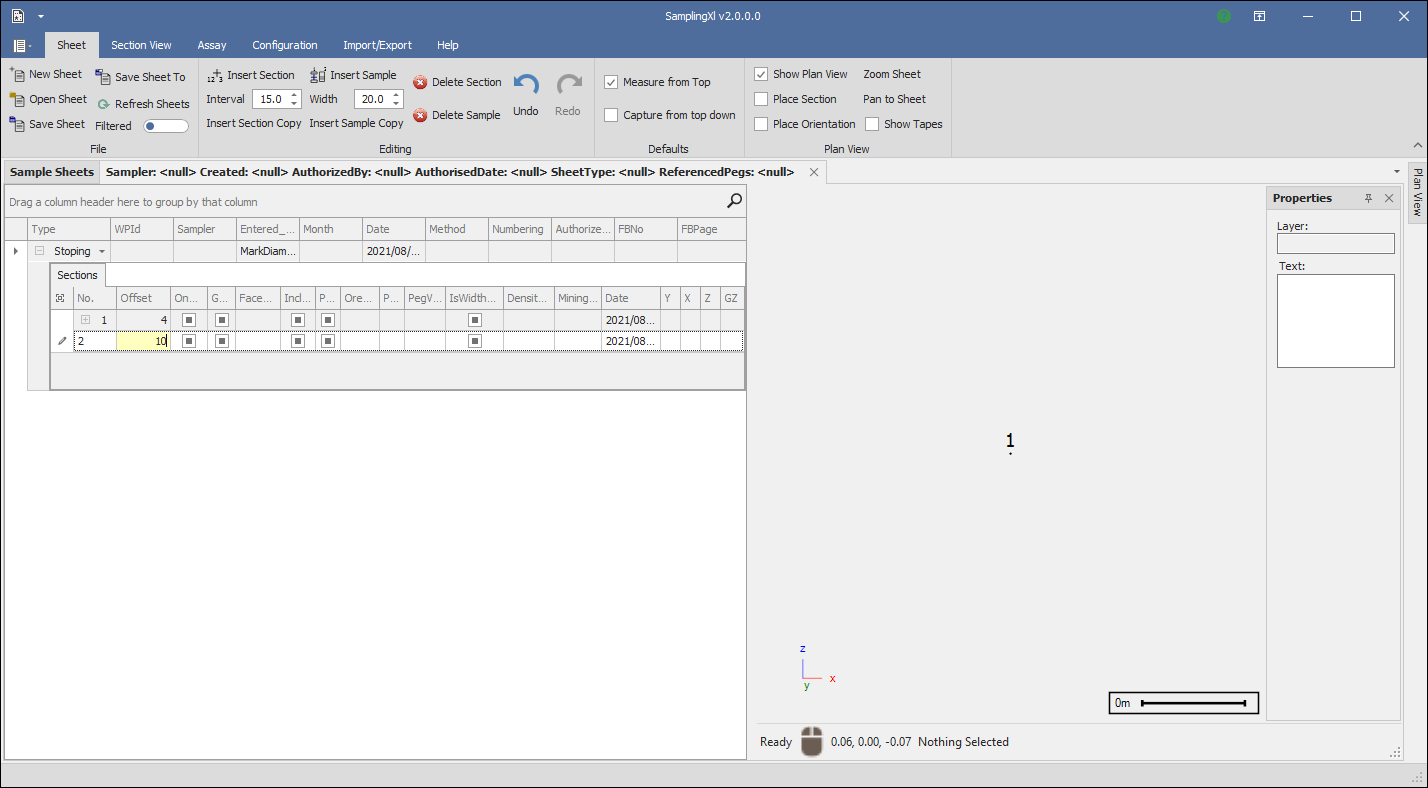Pin the Properties panel
The width and height of the screenshot is (1428, 788).
(x=1369, y=199)
